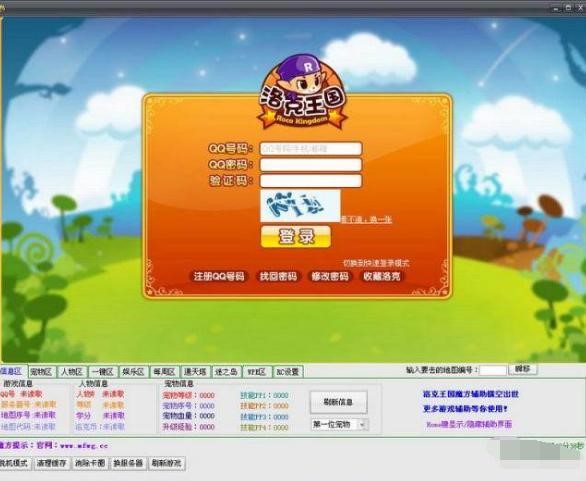The width and height of the screenshot is (586, 481).
Task: Switch to the 宠物区 tab
Action: tap(42, 372)
